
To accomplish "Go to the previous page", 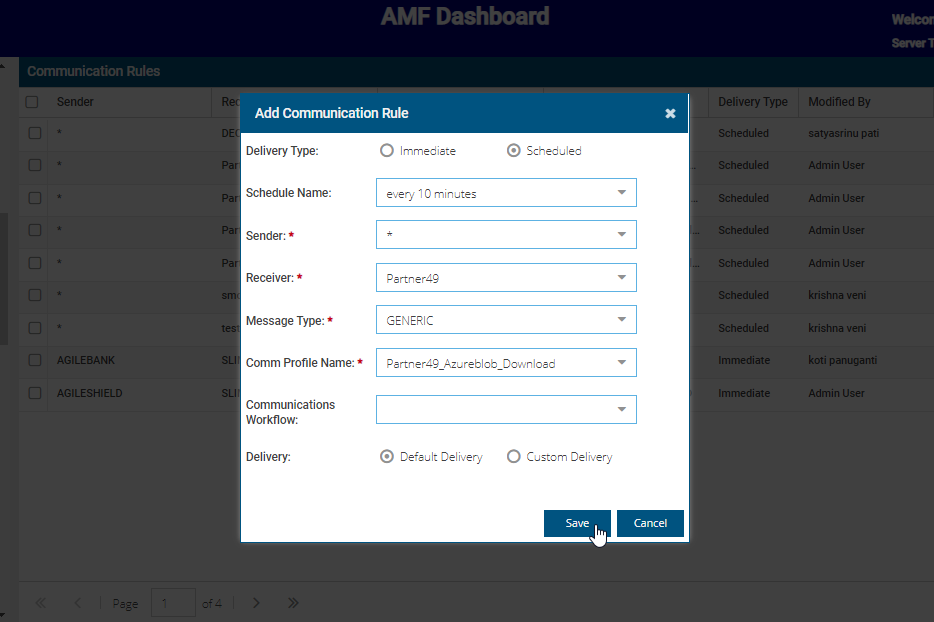I will [78, 603].
